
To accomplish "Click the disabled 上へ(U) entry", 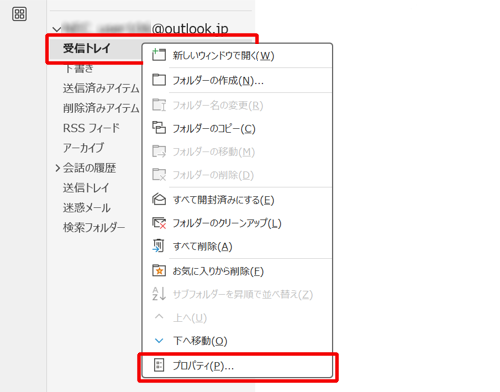I will tap(237, 318).
